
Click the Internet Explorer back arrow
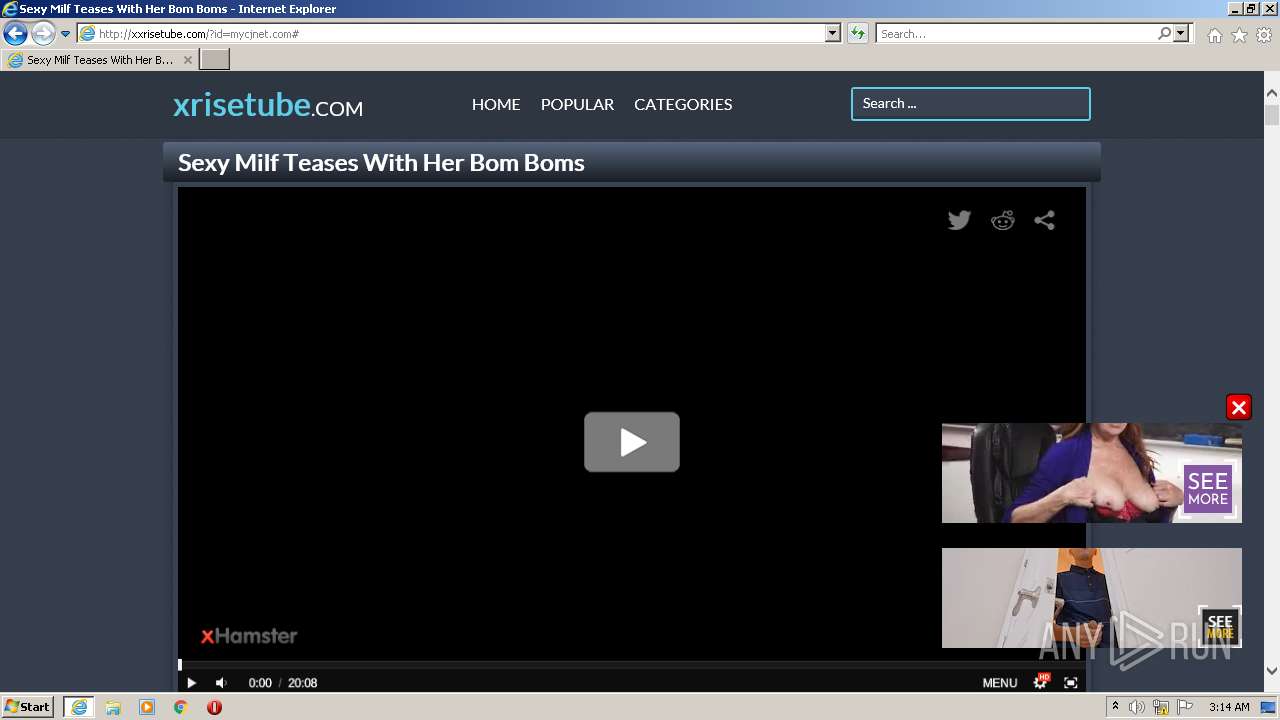pos(15,34)
